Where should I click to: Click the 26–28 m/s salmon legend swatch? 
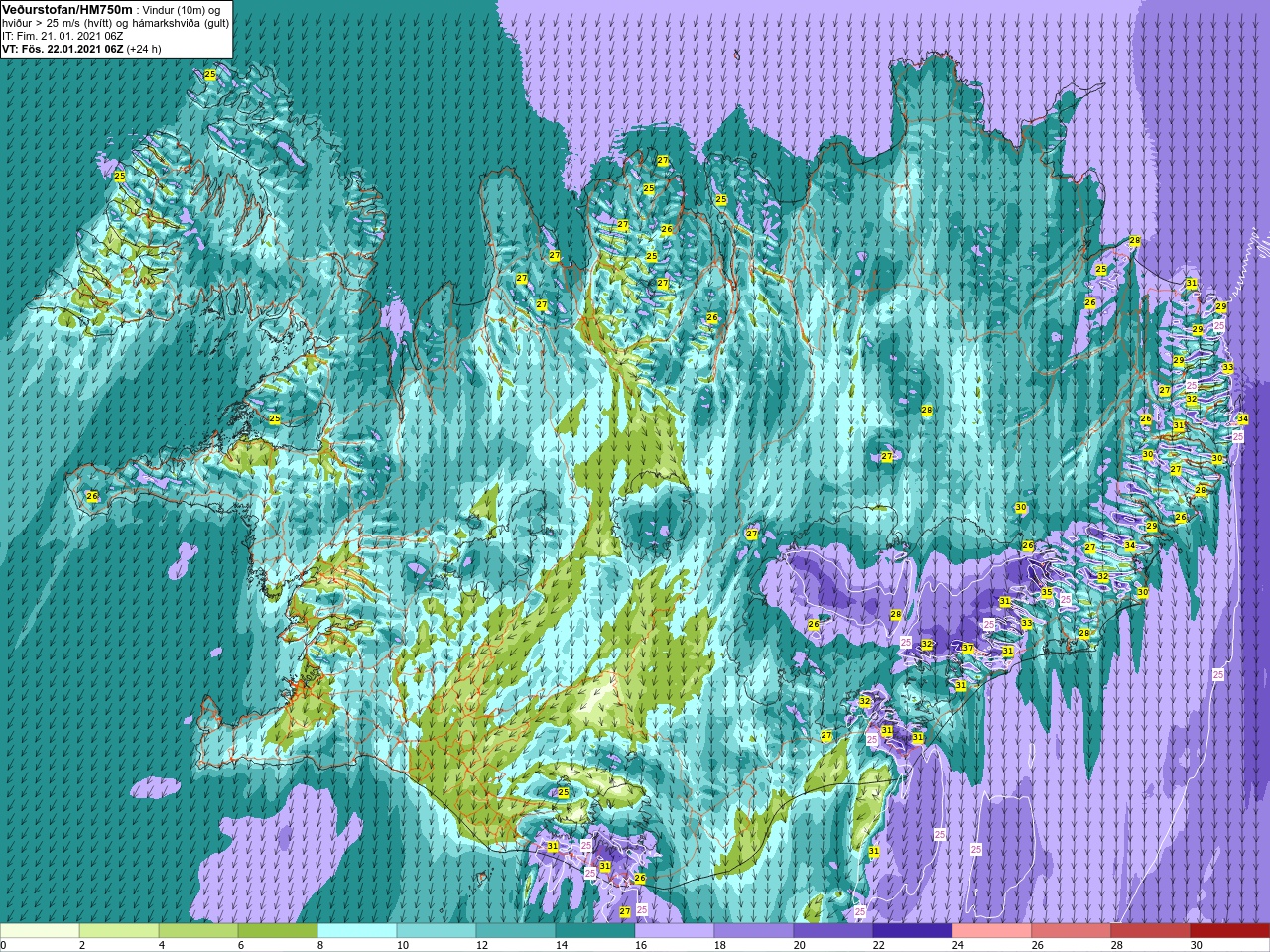1072,931
